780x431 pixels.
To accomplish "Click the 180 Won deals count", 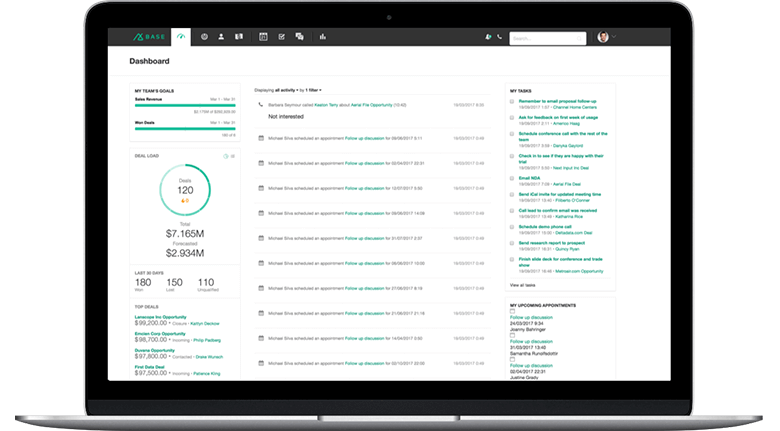I will click(143, 283).
